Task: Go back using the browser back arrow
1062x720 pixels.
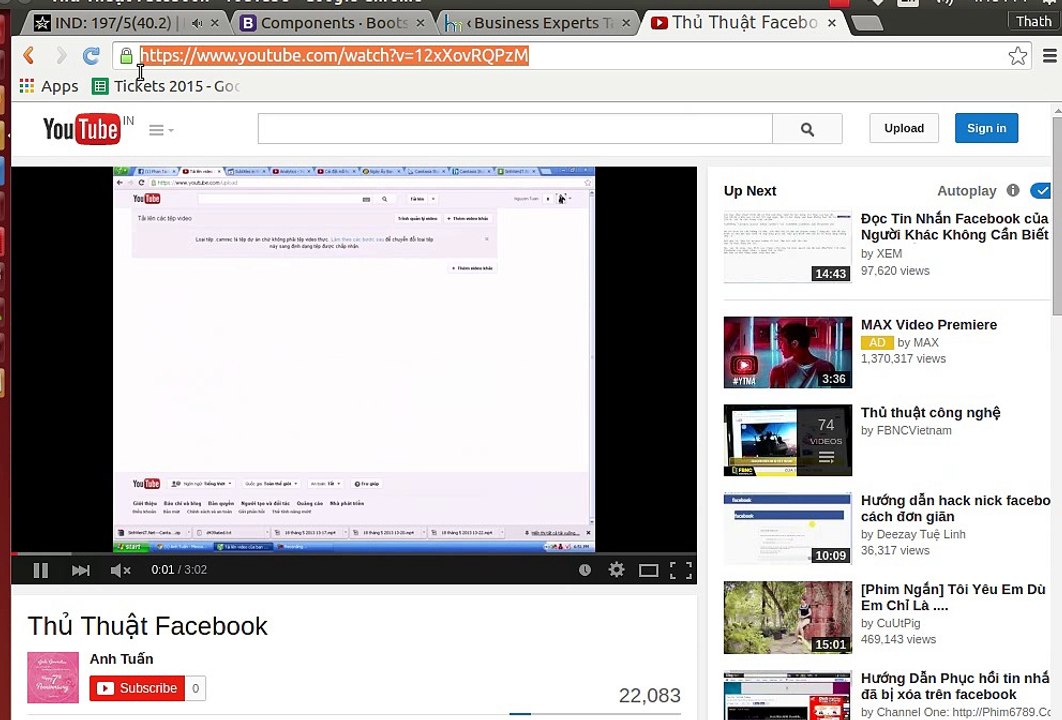Action: click(28, 55)
